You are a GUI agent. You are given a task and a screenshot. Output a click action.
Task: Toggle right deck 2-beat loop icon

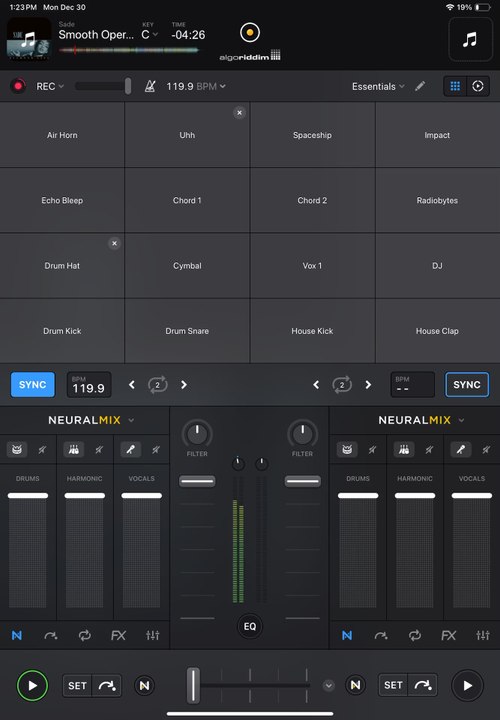click(x=342, y=385)
